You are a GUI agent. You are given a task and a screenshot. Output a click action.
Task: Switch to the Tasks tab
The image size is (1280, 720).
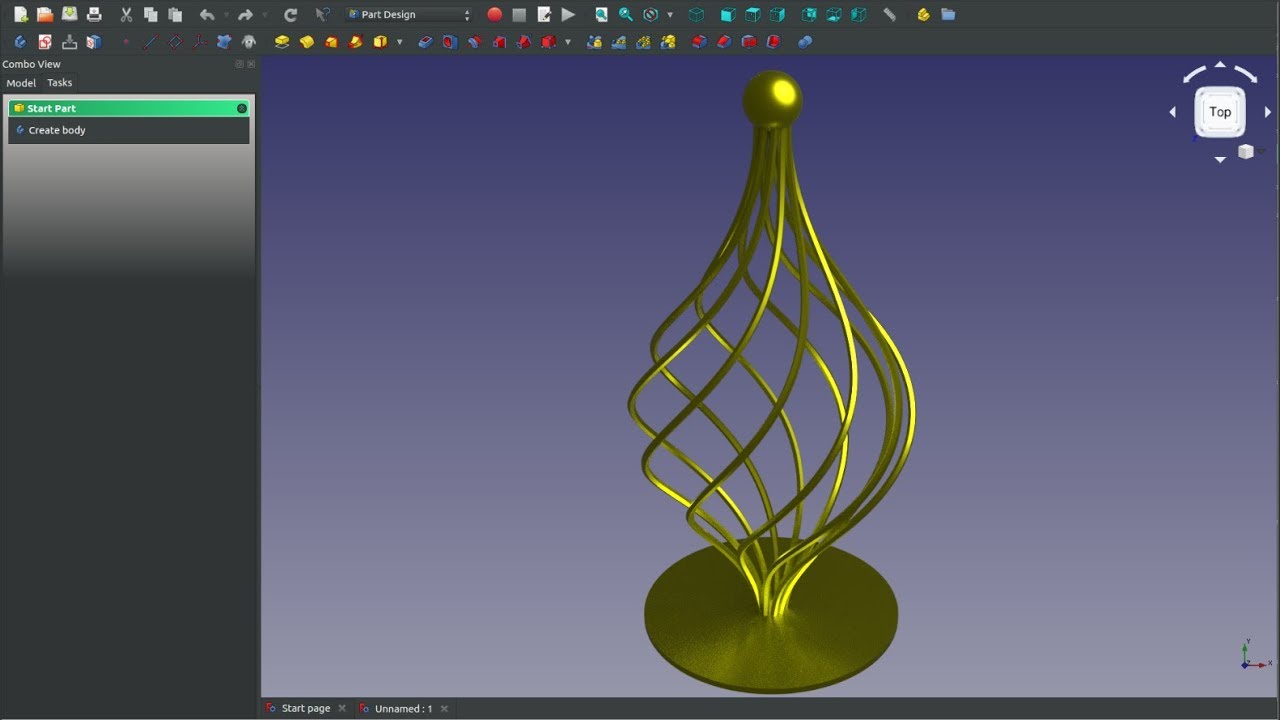pyautogui.click(x=60, y=83)
